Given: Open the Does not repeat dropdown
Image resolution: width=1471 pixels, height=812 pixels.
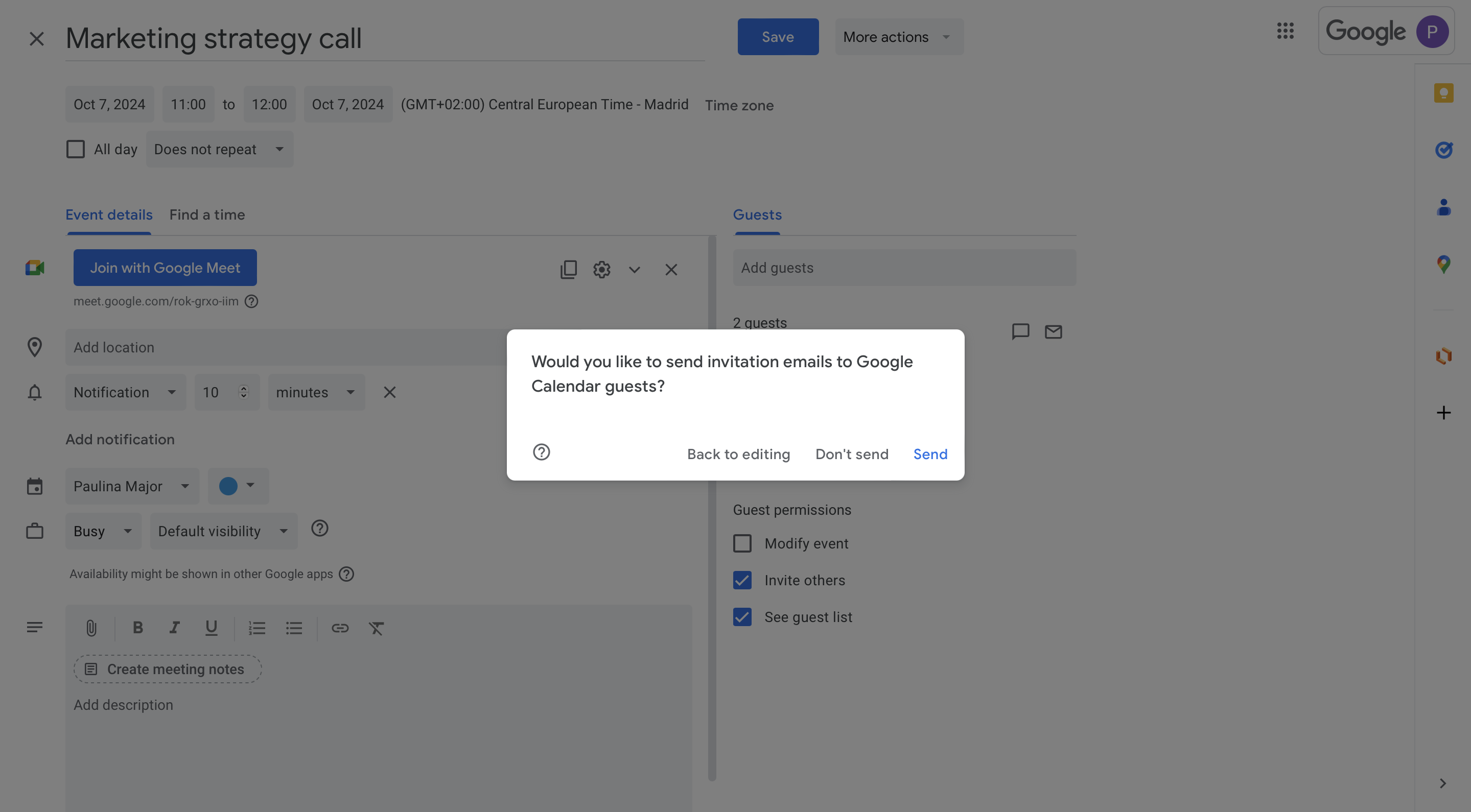Looking at the screenshot, I should click(219, 150).
